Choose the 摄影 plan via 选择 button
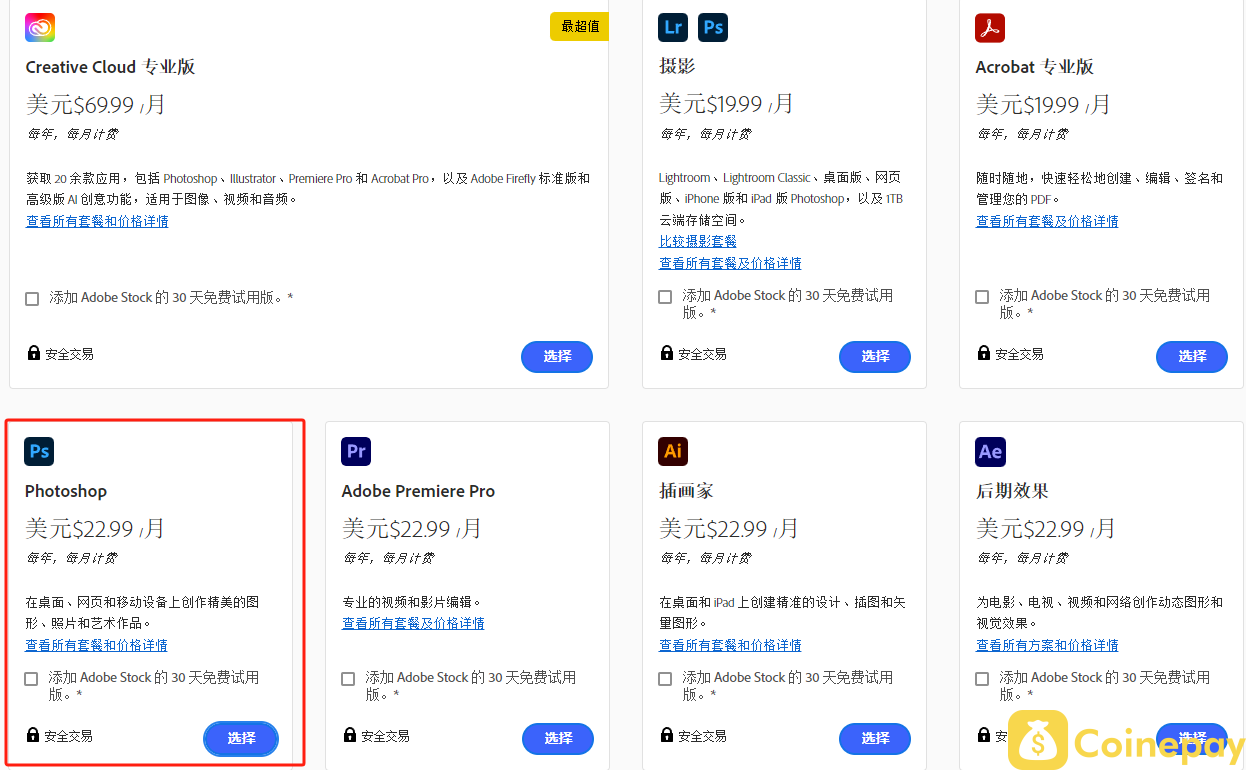1246x770 pixels. coord(875,357)
